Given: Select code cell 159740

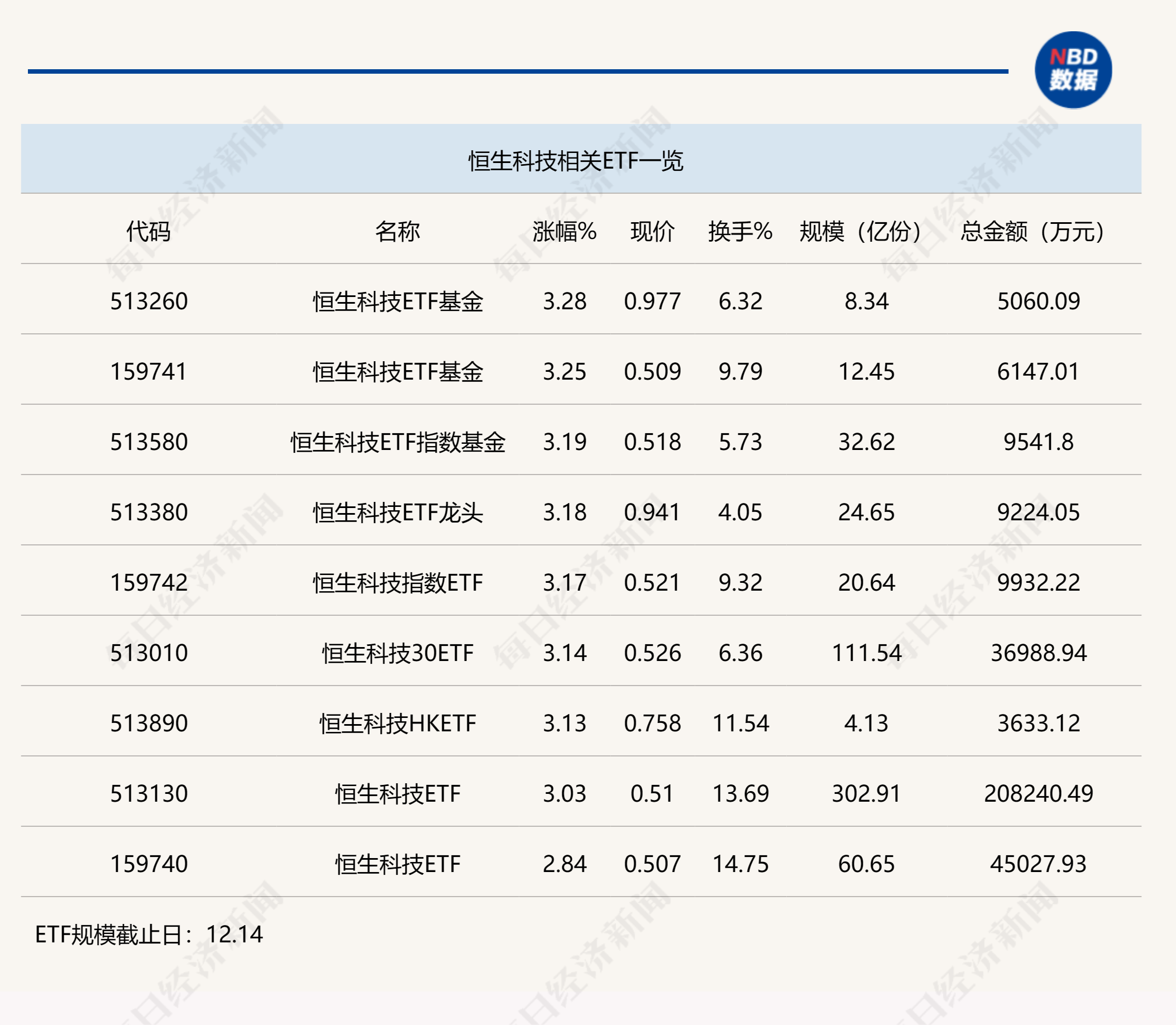Looking at the screenshot, I should (x=149, y=864).
